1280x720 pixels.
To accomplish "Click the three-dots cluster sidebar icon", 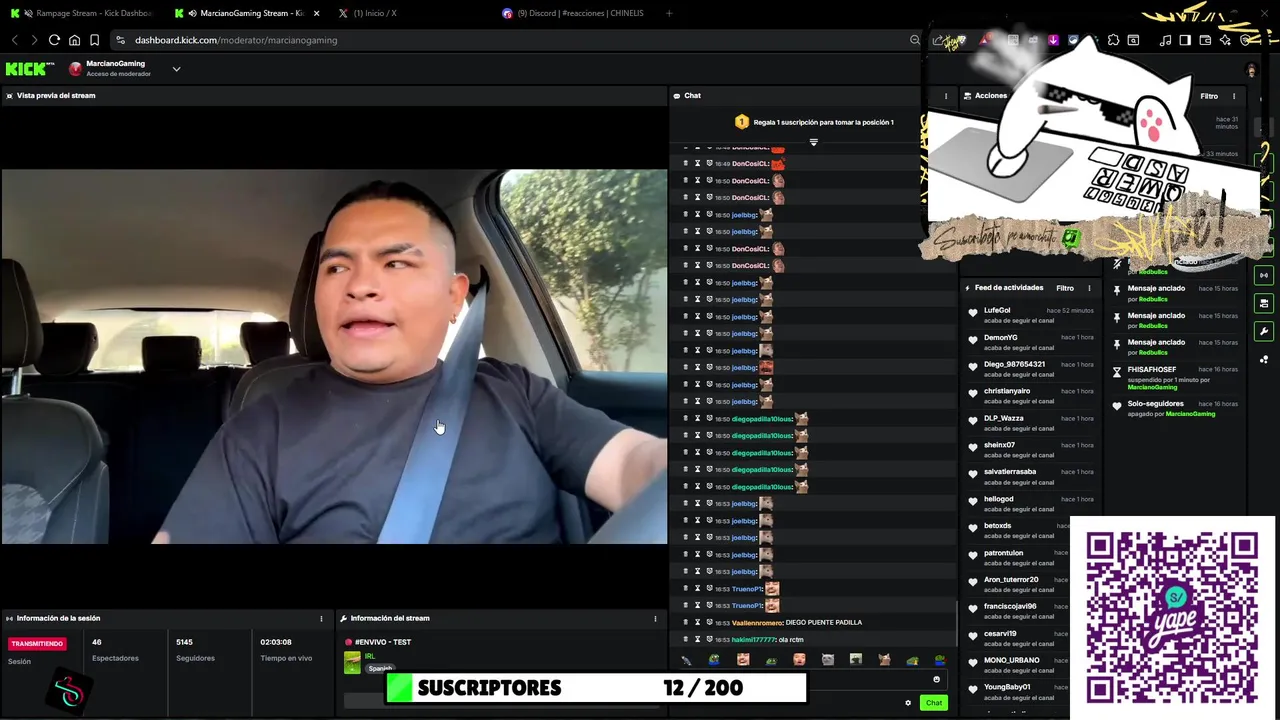I will click(1264, 359).
